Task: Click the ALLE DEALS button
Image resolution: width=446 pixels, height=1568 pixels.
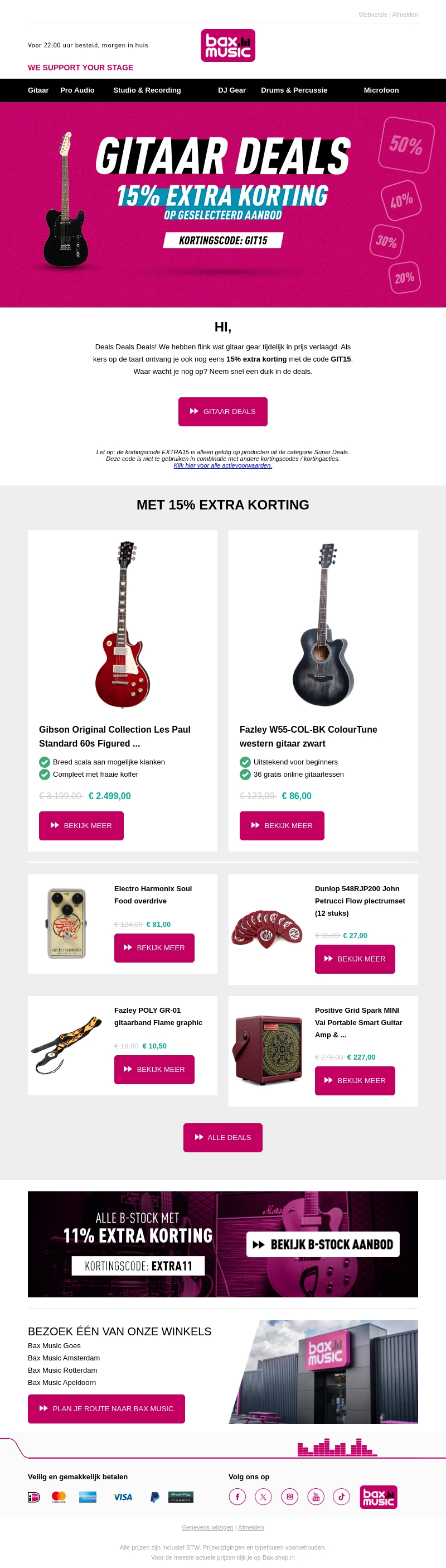Action: (x=222, y=1137)
